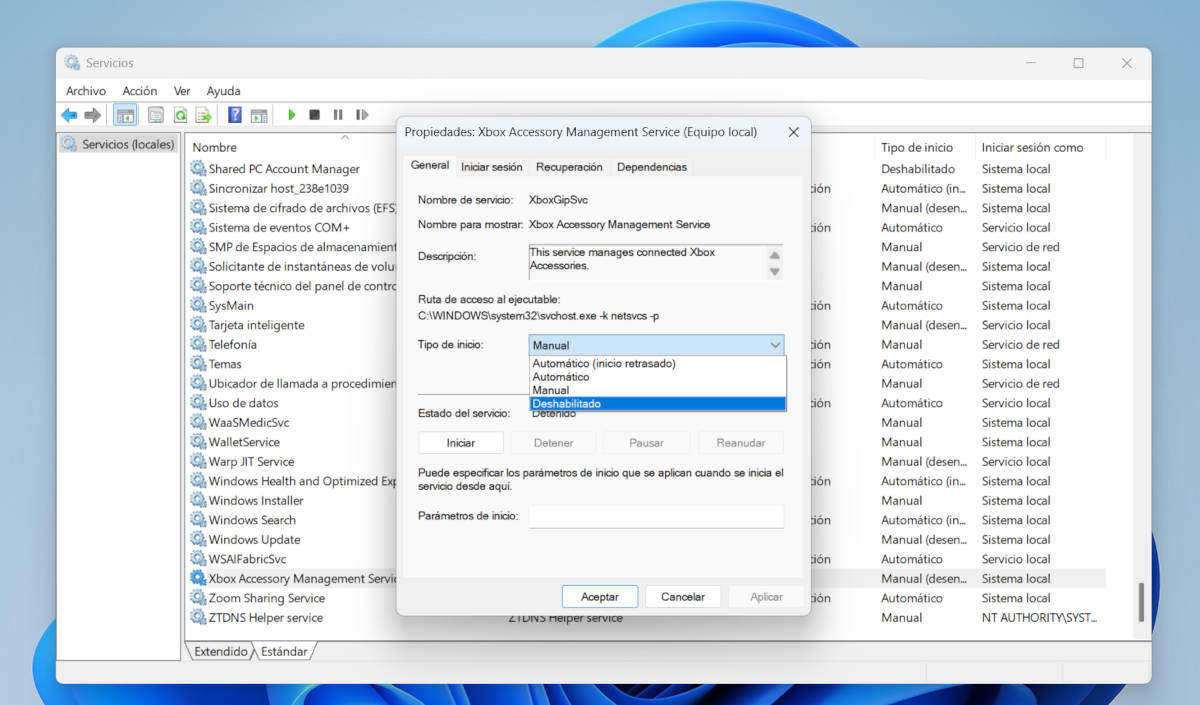Viewport: 1200px width, 705px height.
Task: Switch to the Dependencias tab
Action: click(x=652, y=167)
